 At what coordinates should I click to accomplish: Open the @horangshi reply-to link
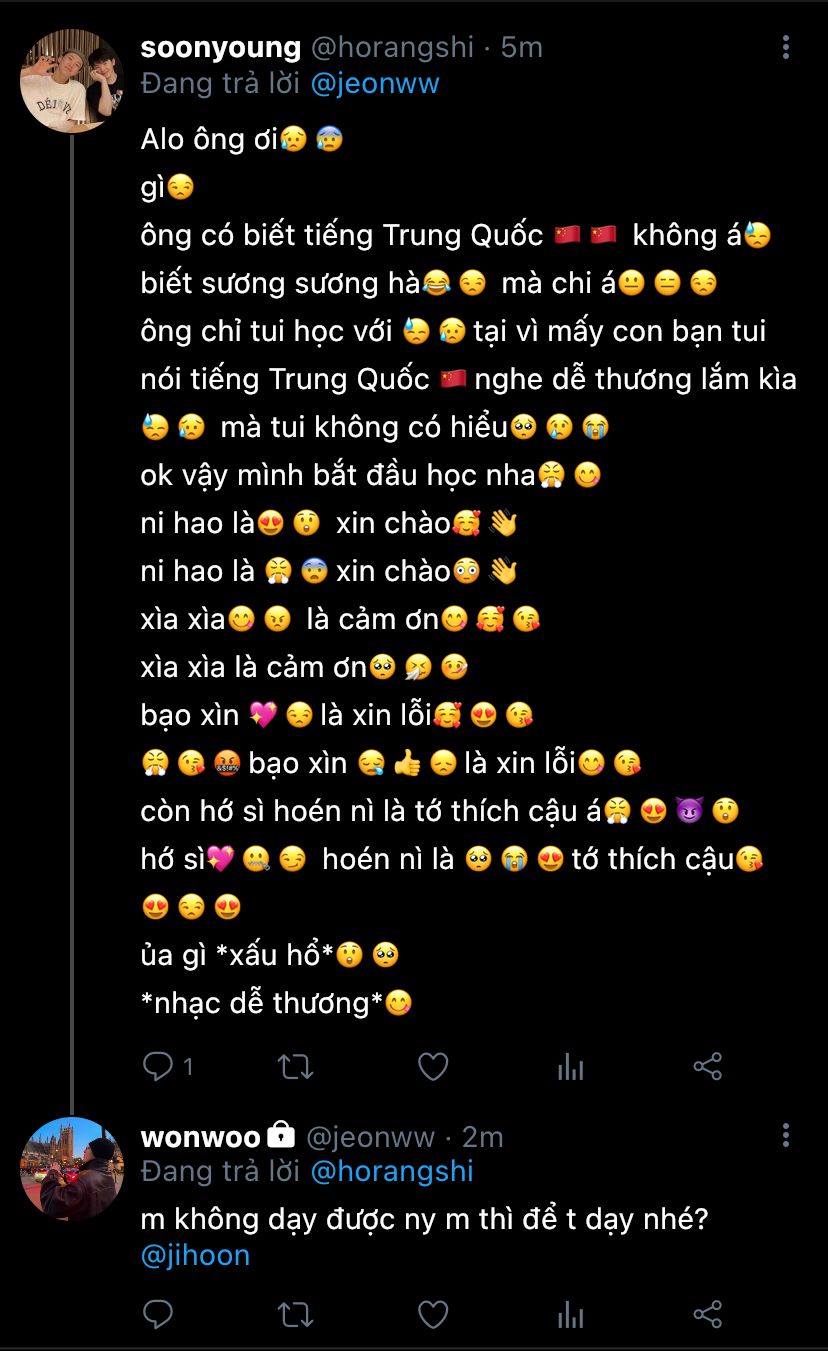click(x=392, y=1171)
